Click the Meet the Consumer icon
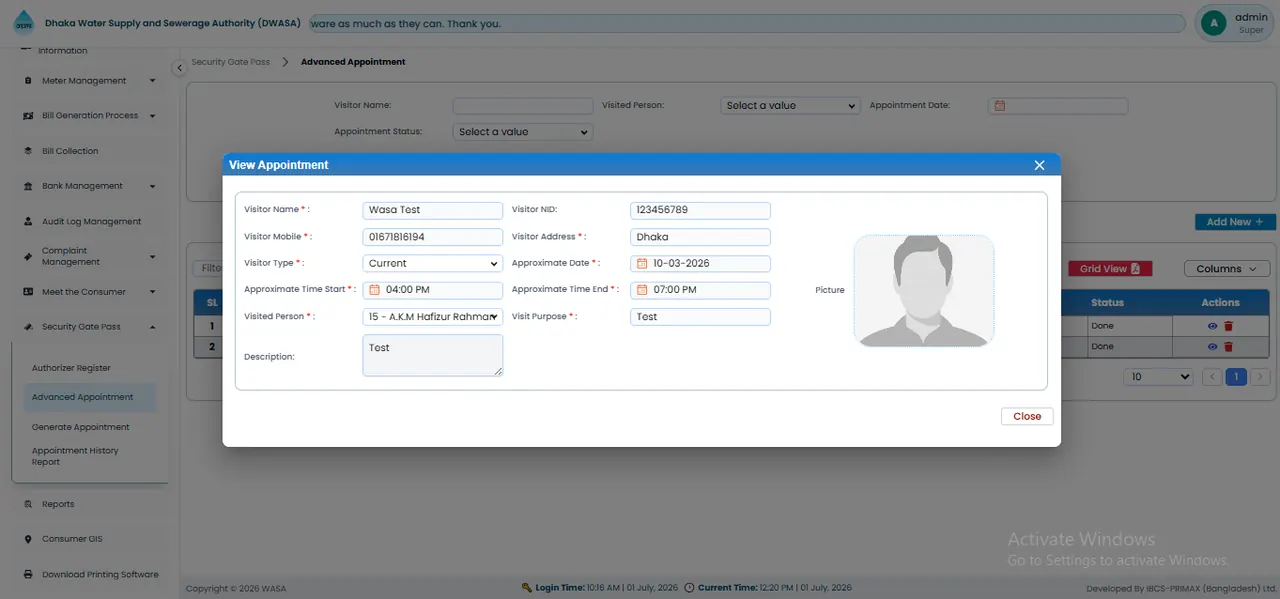This screenshot has height=599, width=1280. (28, 292)
